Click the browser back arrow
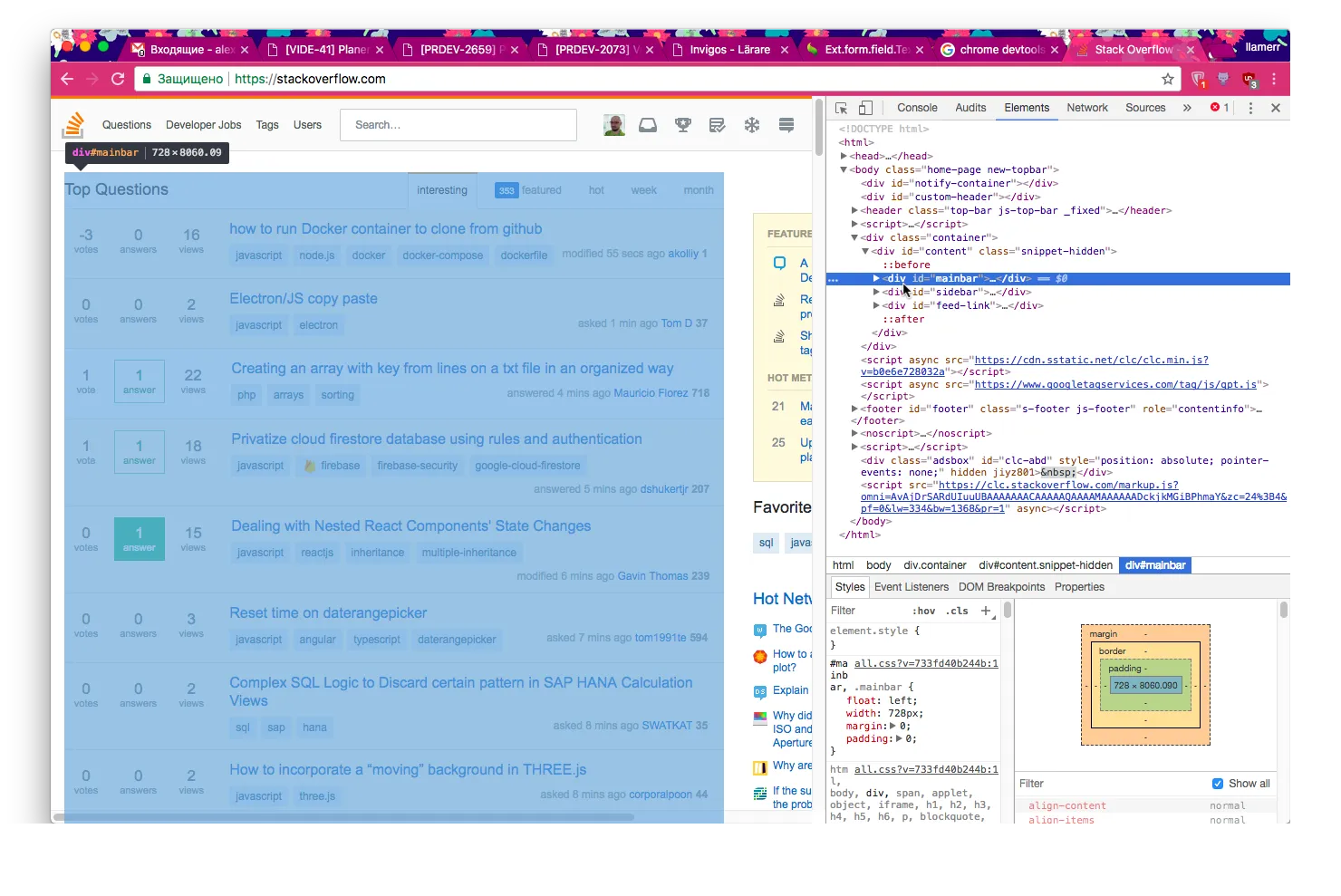1341x896 pixels. tap(67, 79)
